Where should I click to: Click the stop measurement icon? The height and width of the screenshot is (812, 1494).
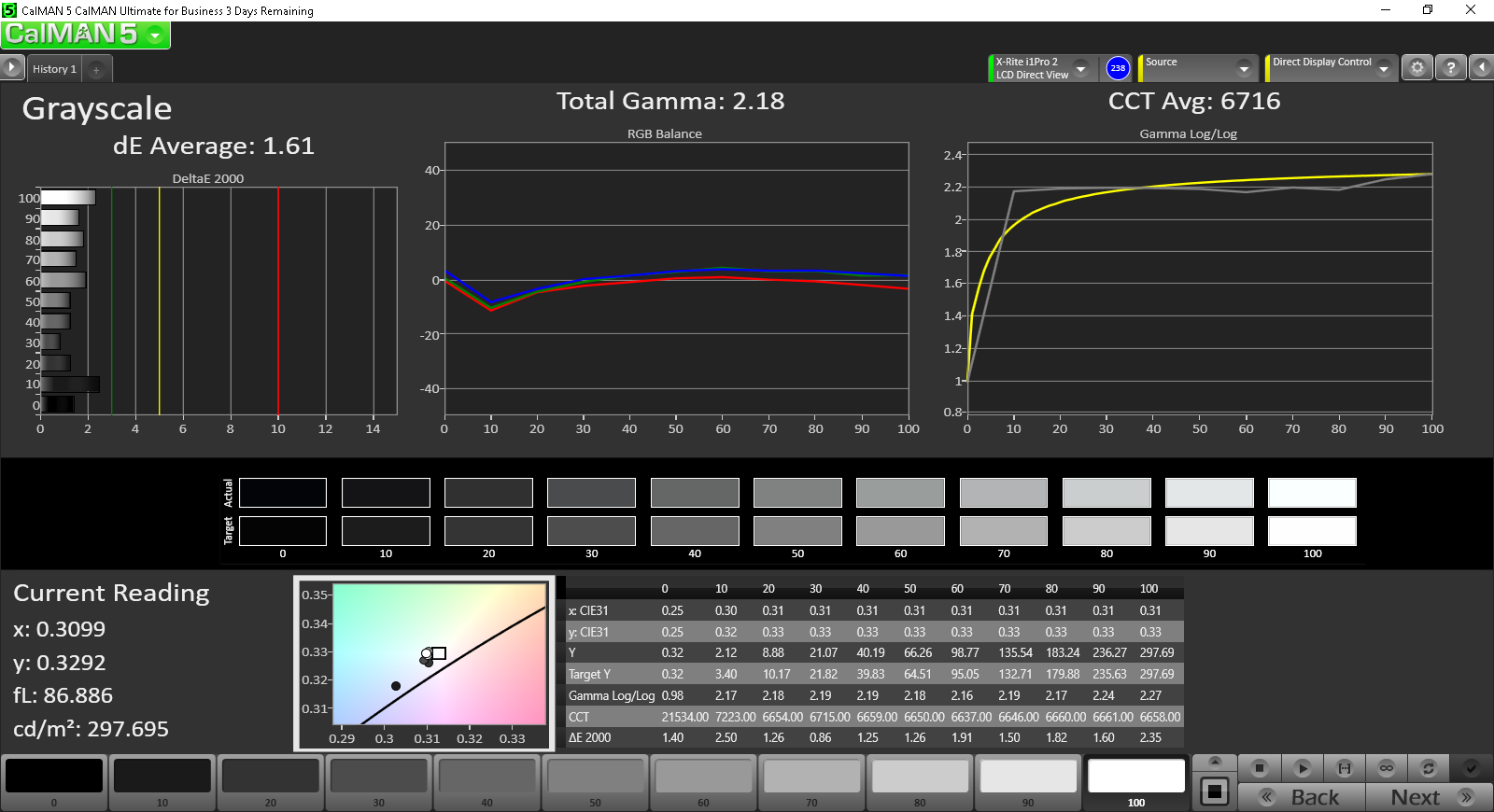click(1259, 768)
